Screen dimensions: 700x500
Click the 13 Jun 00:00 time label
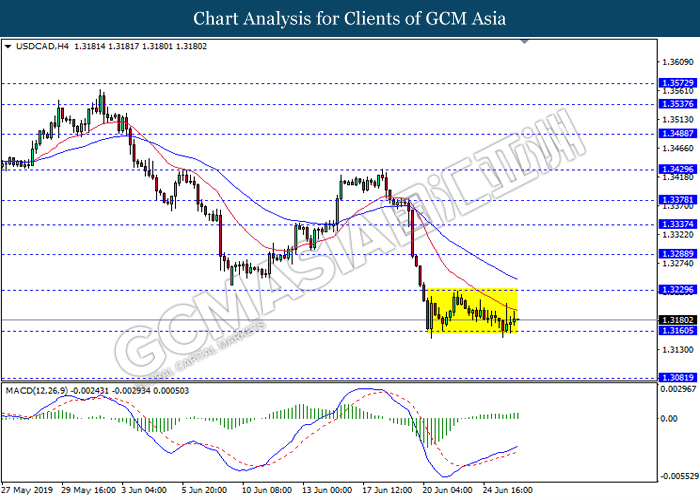(x=327, y=490)
